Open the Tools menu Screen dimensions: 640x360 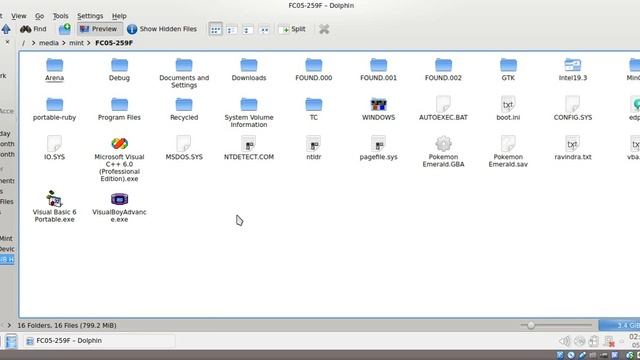coord(60,16)
